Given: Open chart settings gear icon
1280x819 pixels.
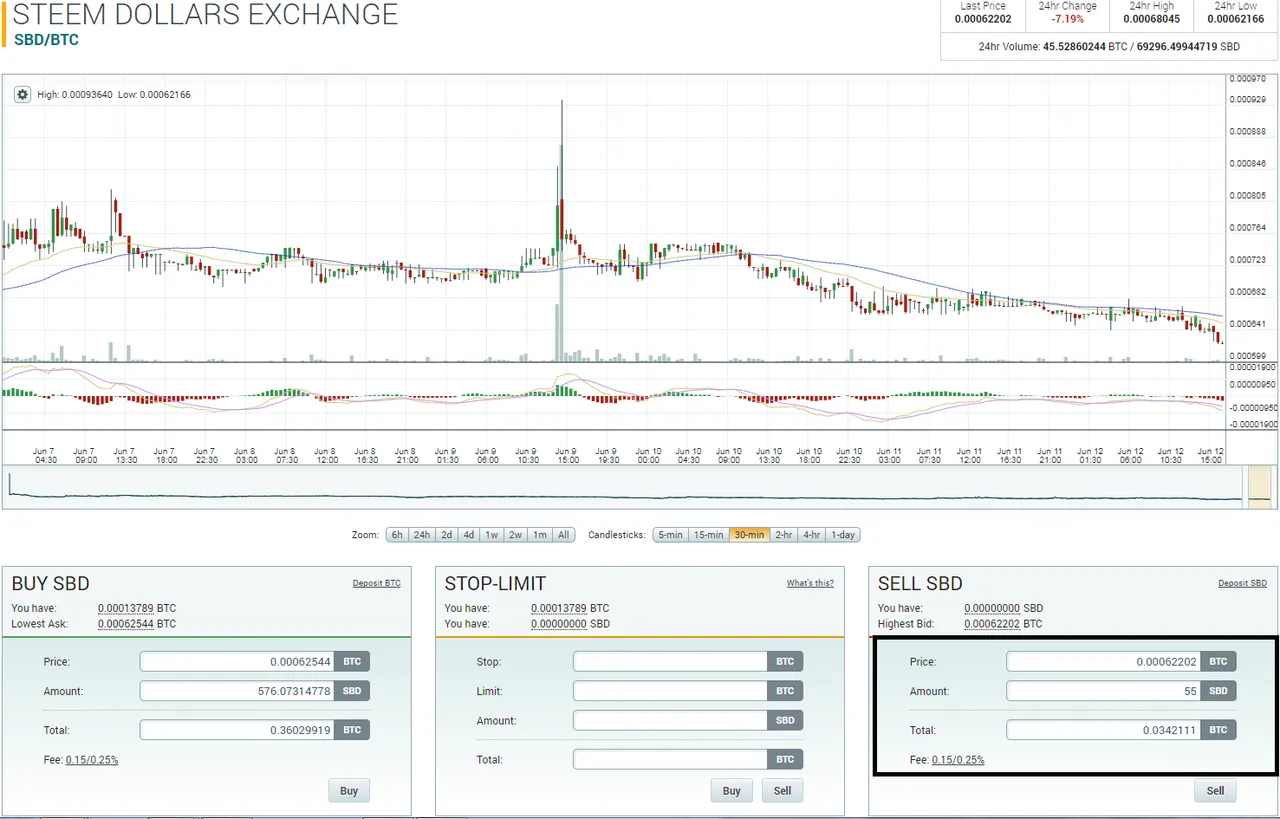Looking at the screenshot, I should click(x=22, y=94).
